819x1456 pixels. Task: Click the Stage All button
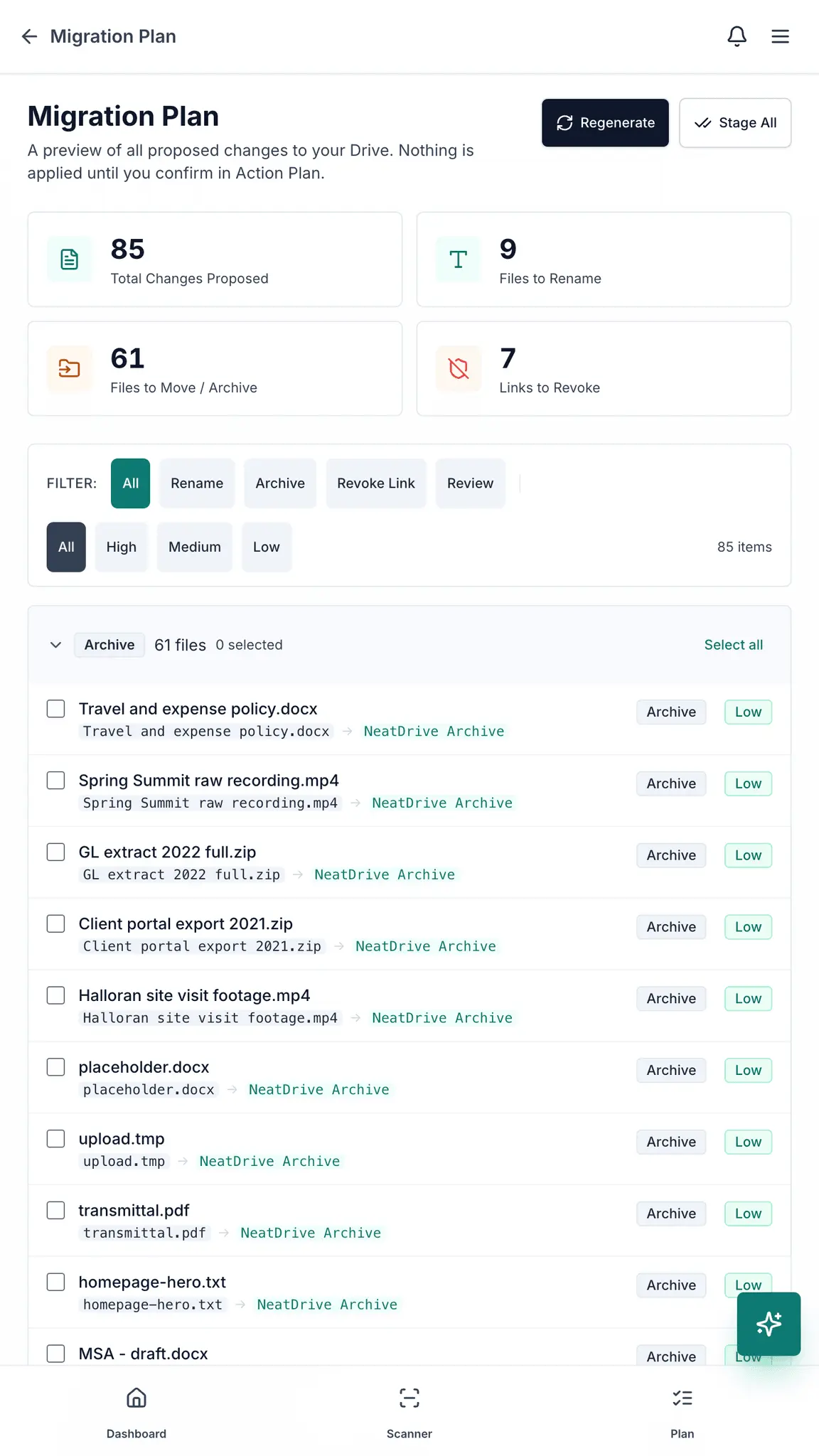(x=735, y=123)
